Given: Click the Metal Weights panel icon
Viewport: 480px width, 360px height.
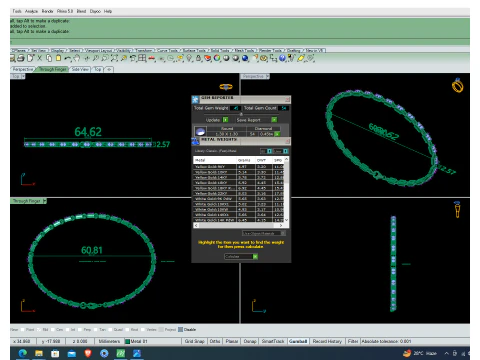Looking at the screenshot, I should [x=195, y=141].
